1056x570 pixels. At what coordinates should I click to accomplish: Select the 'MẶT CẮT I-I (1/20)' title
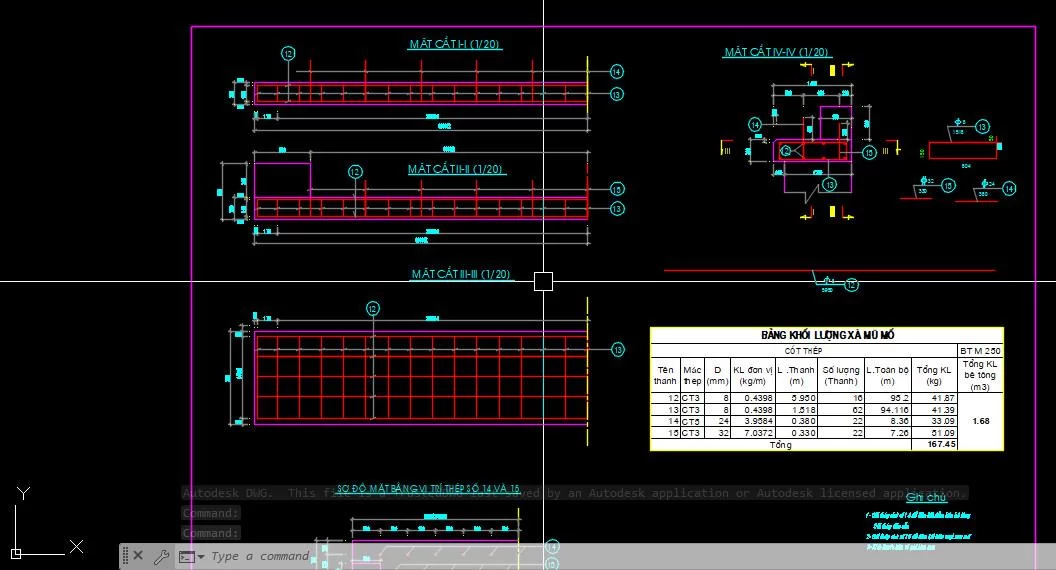[455, 44]
